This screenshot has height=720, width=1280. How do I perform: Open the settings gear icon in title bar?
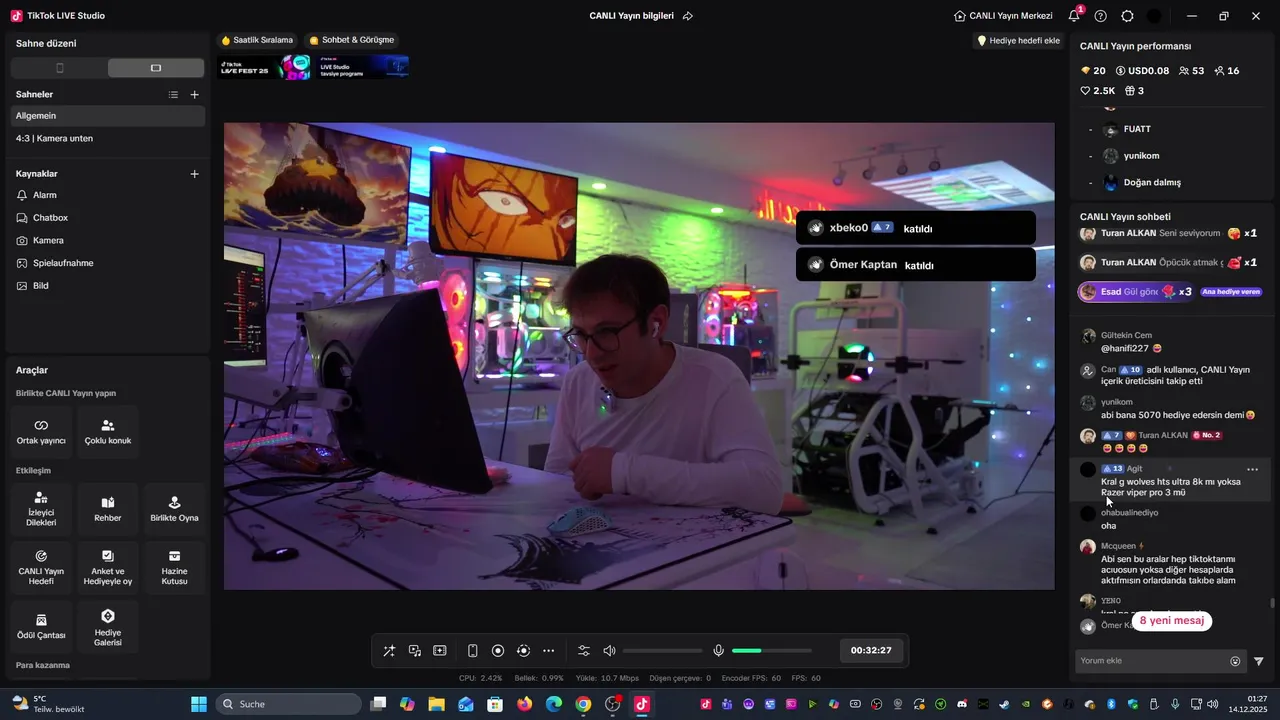coord(1127,16)
